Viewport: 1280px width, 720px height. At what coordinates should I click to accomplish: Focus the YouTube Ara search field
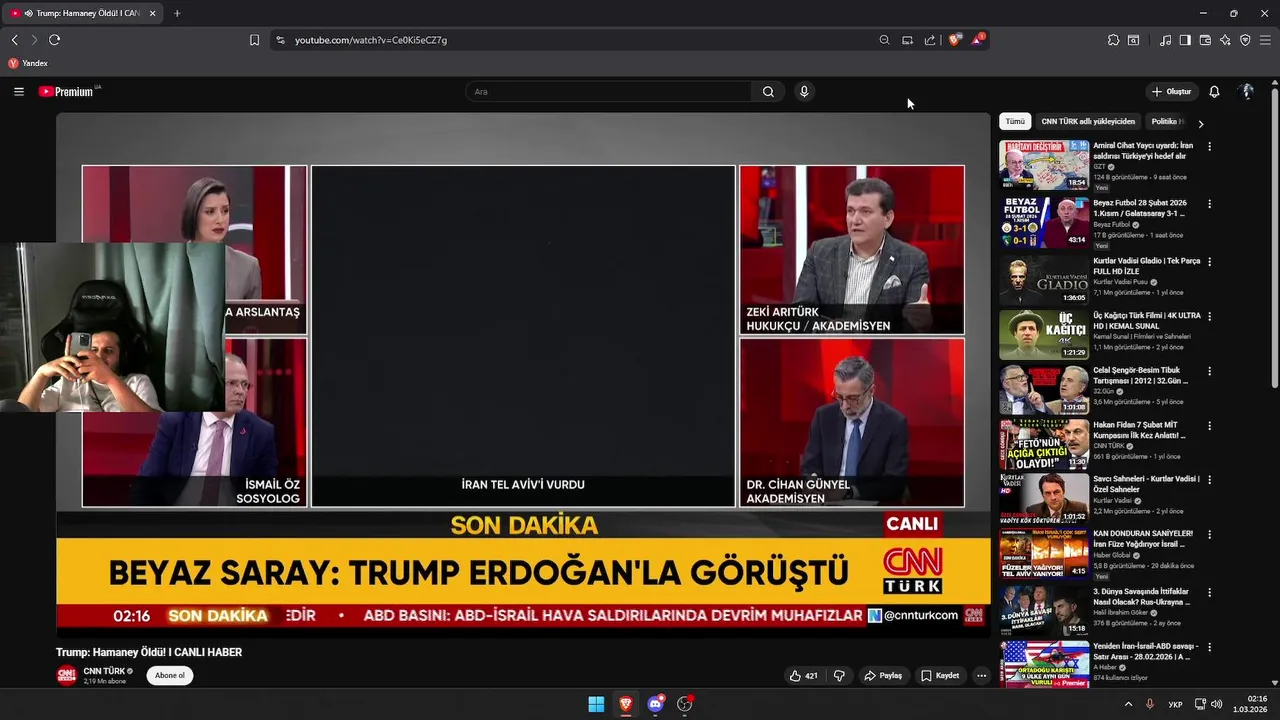click(x=608, y=91)
